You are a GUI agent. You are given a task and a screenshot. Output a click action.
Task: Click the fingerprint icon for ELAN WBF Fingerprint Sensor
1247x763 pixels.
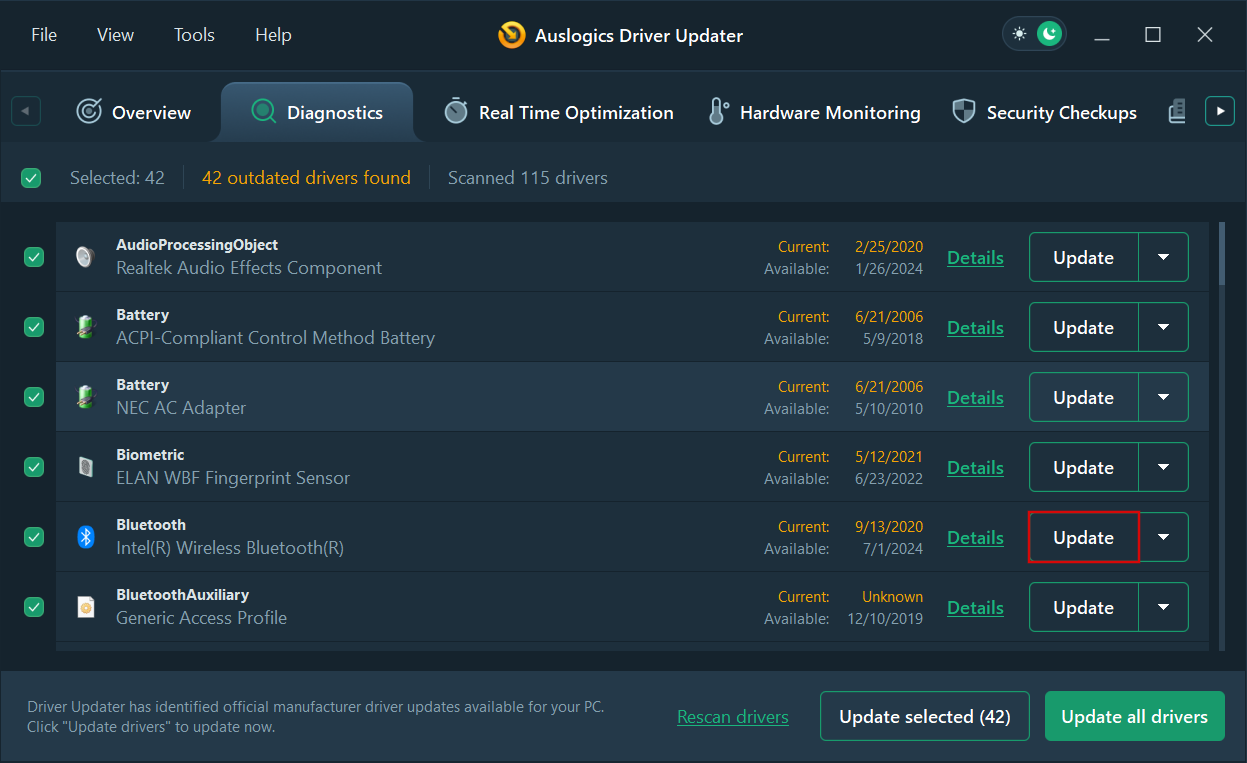(x=86, y=467)
